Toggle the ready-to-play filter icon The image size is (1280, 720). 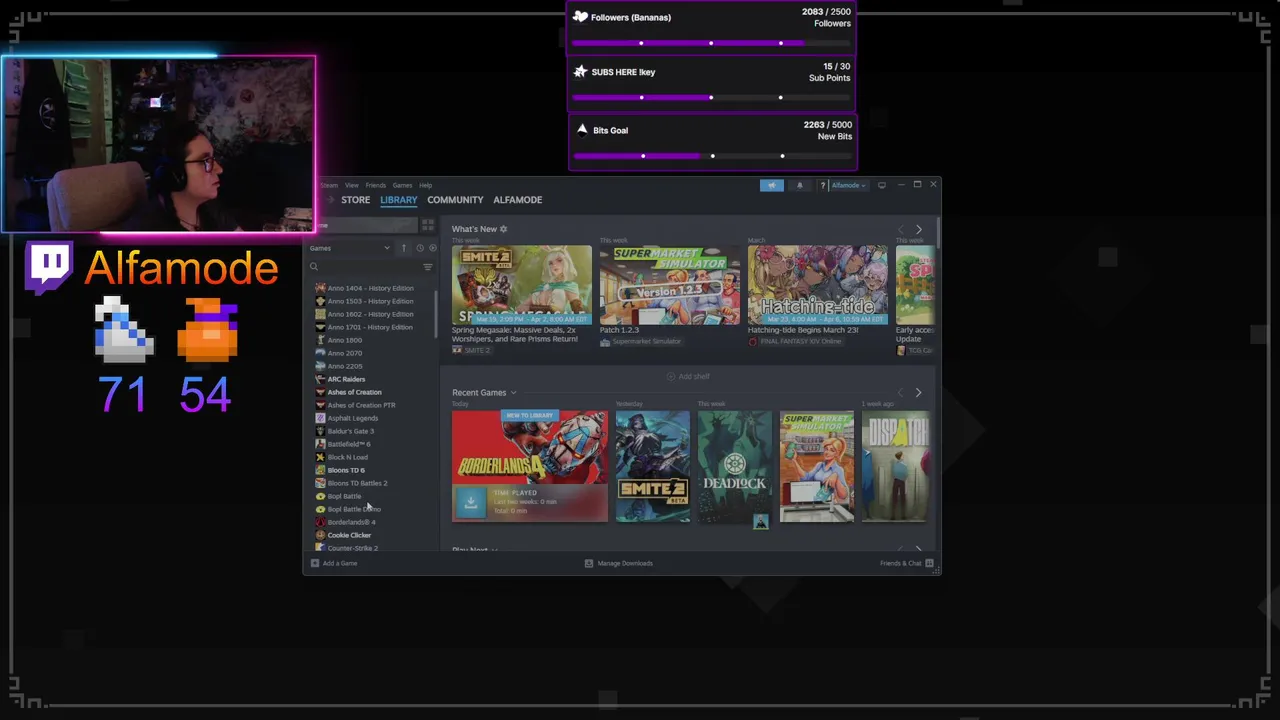point(432,248)
